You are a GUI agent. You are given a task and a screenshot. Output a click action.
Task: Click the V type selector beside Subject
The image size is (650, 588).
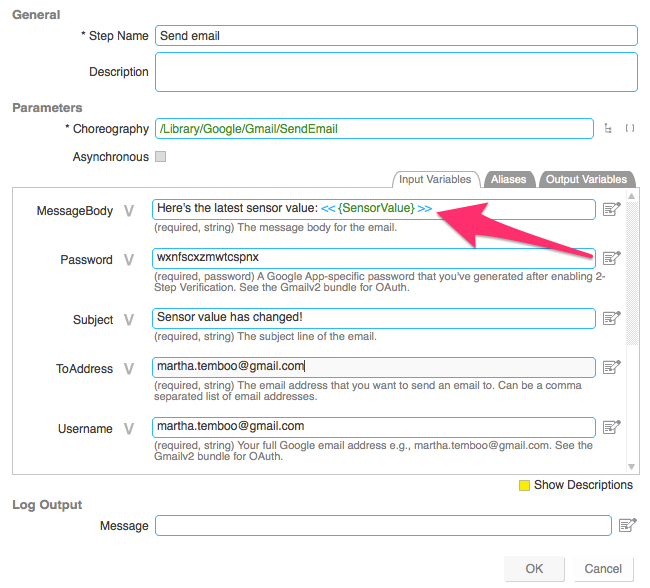(x=128, y=320)
